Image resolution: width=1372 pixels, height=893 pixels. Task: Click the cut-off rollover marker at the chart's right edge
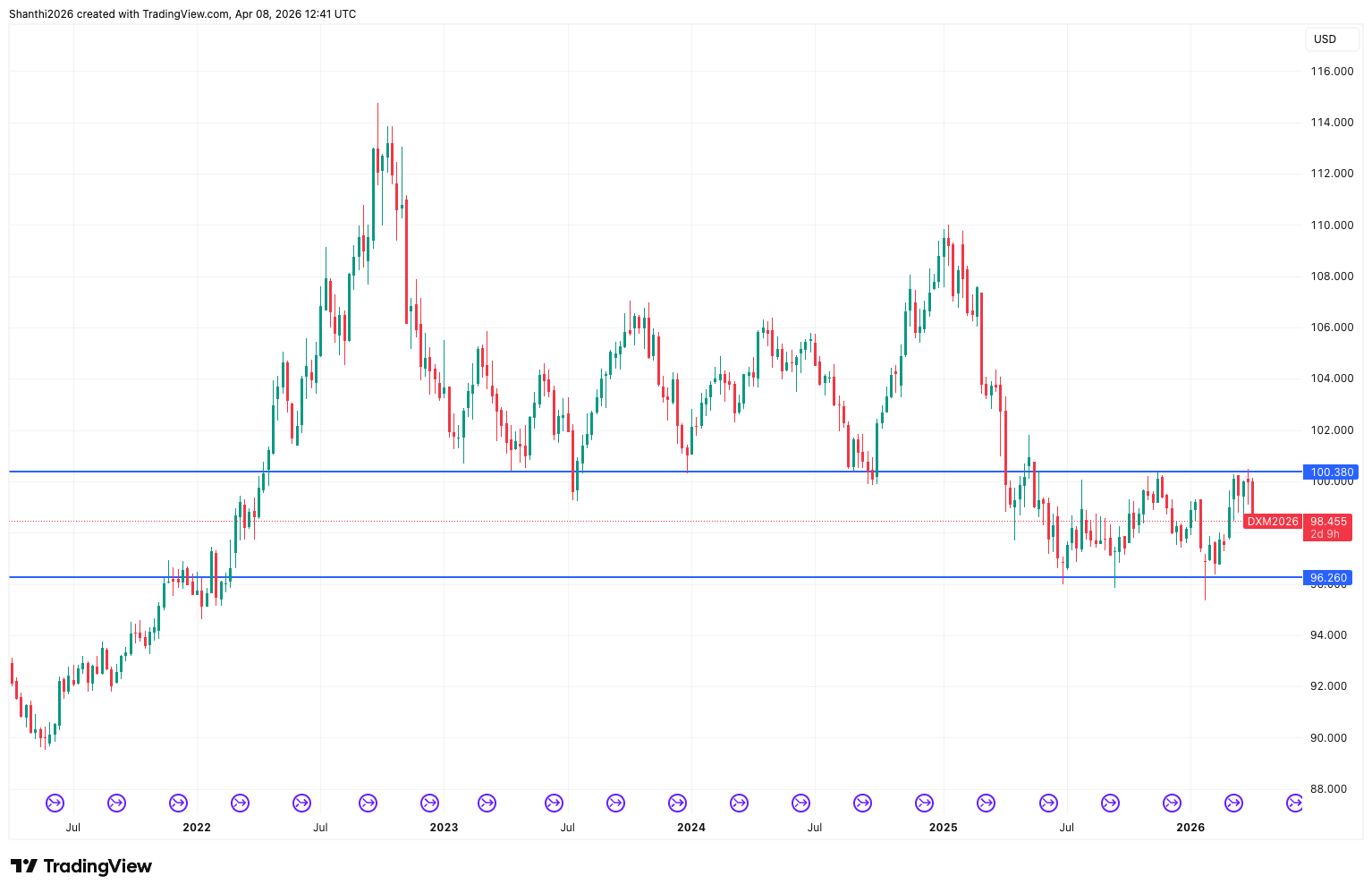[x=1294, y=804]
